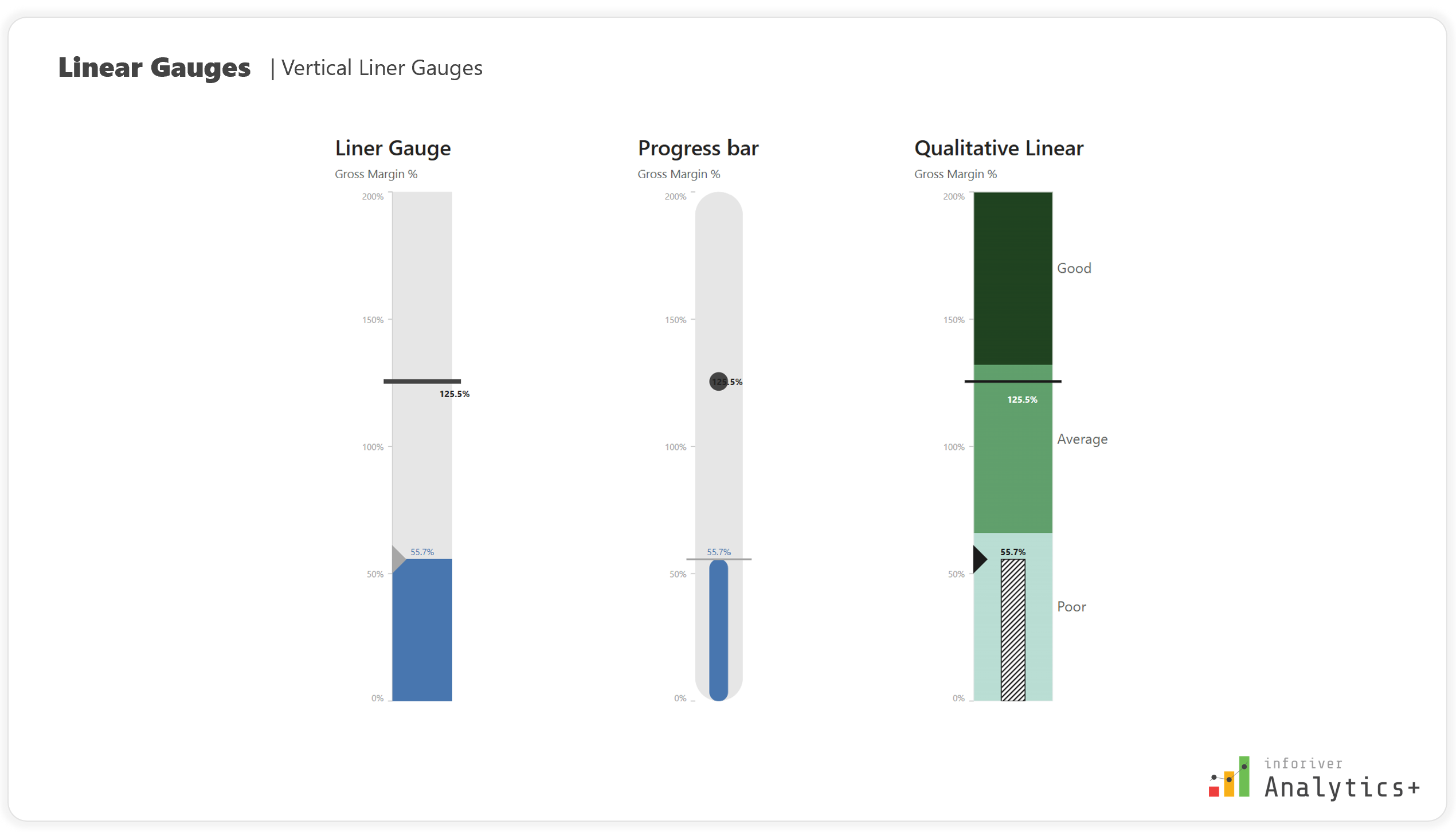Screen dimensions: 1456x832
Task: Click the thick target line on Liner Gauge
Action: 422,381
